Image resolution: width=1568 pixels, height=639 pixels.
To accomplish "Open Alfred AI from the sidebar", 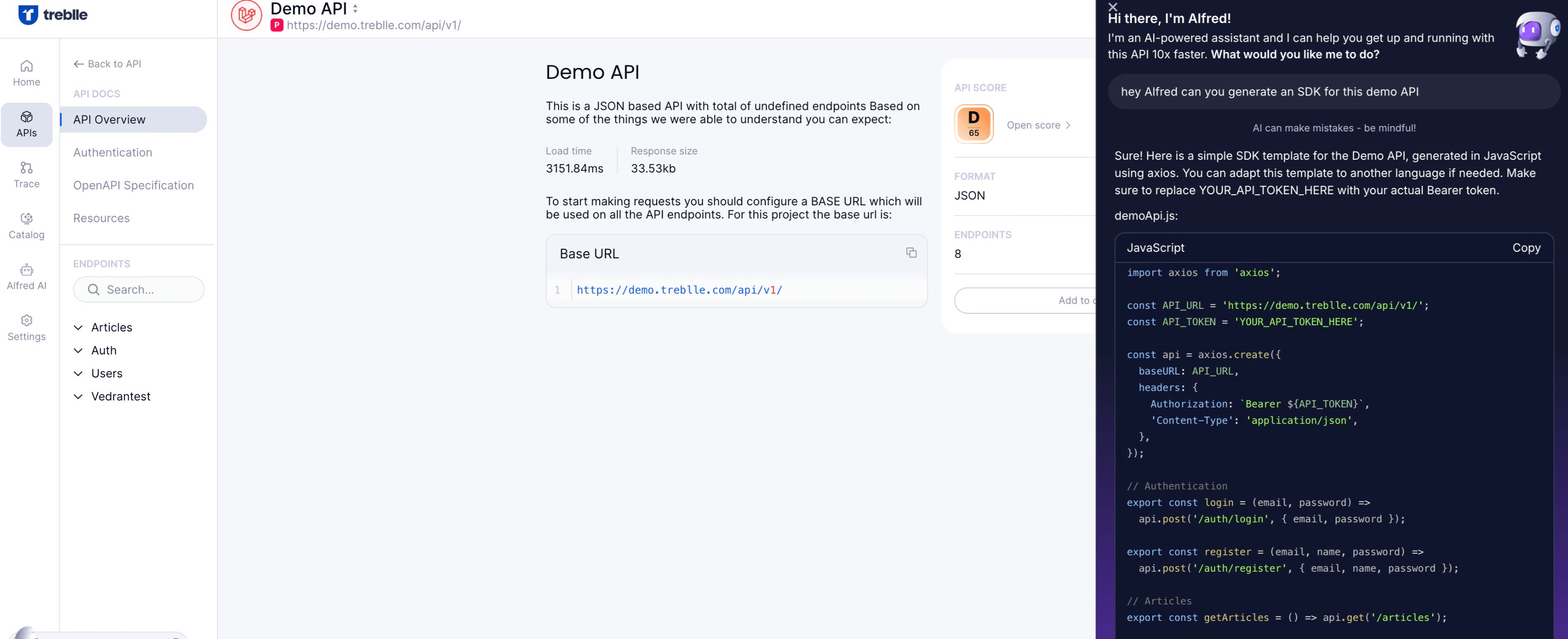I will coord(26,277).
